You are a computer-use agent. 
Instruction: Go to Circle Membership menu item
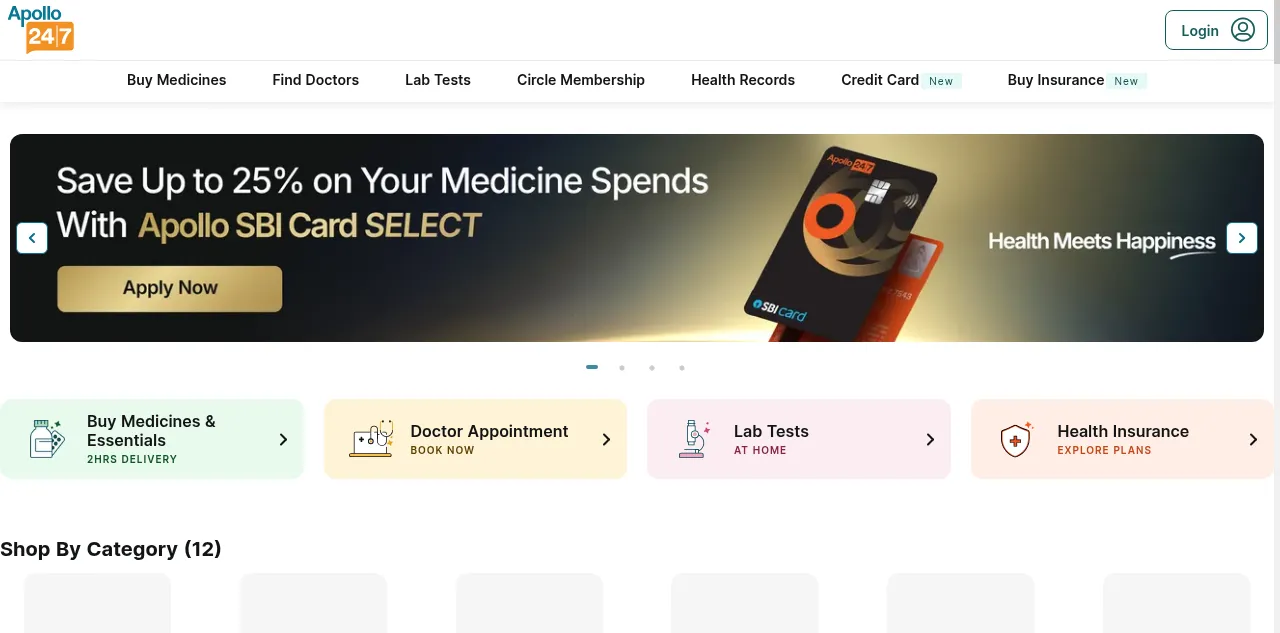point(580,80)
